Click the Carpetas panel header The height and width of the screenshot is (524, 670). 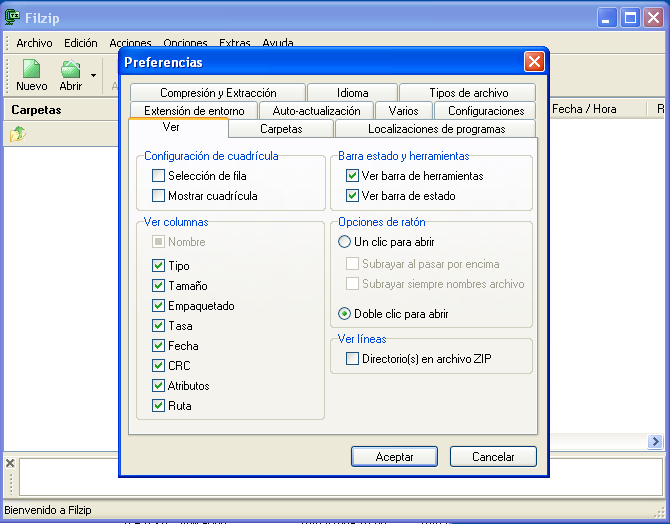click(x=62, y=110)
